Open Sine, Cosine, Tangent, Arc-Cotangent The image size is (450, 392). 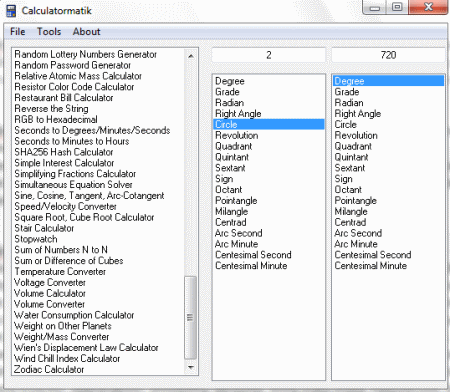89,196
